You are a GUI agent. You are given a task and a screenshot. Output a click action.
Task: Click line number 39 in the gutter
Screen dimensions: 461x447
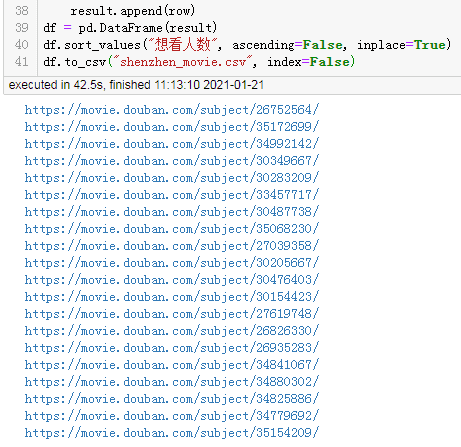[x=22, y=28]
